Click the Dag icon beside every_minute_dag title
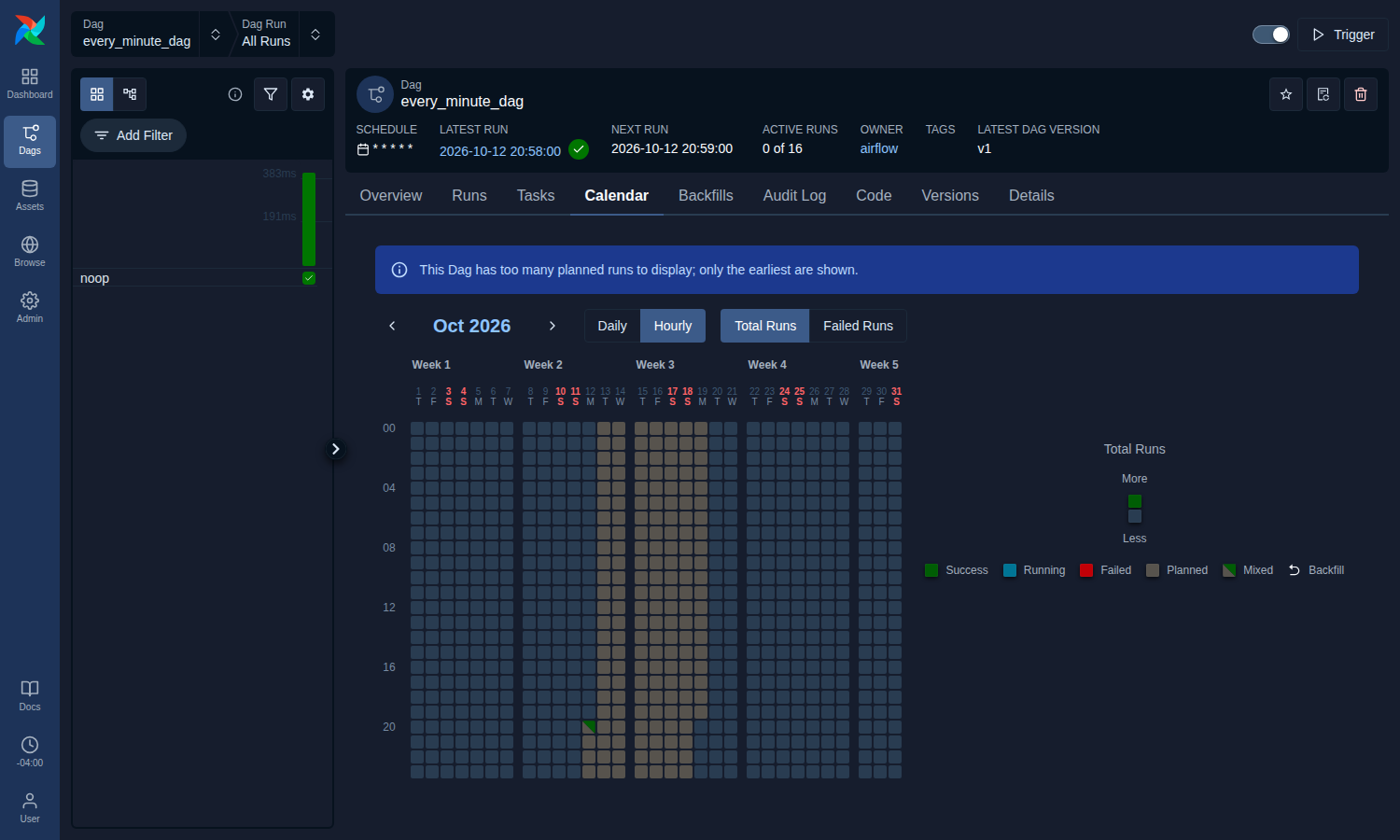 click(x=375, y=94)
